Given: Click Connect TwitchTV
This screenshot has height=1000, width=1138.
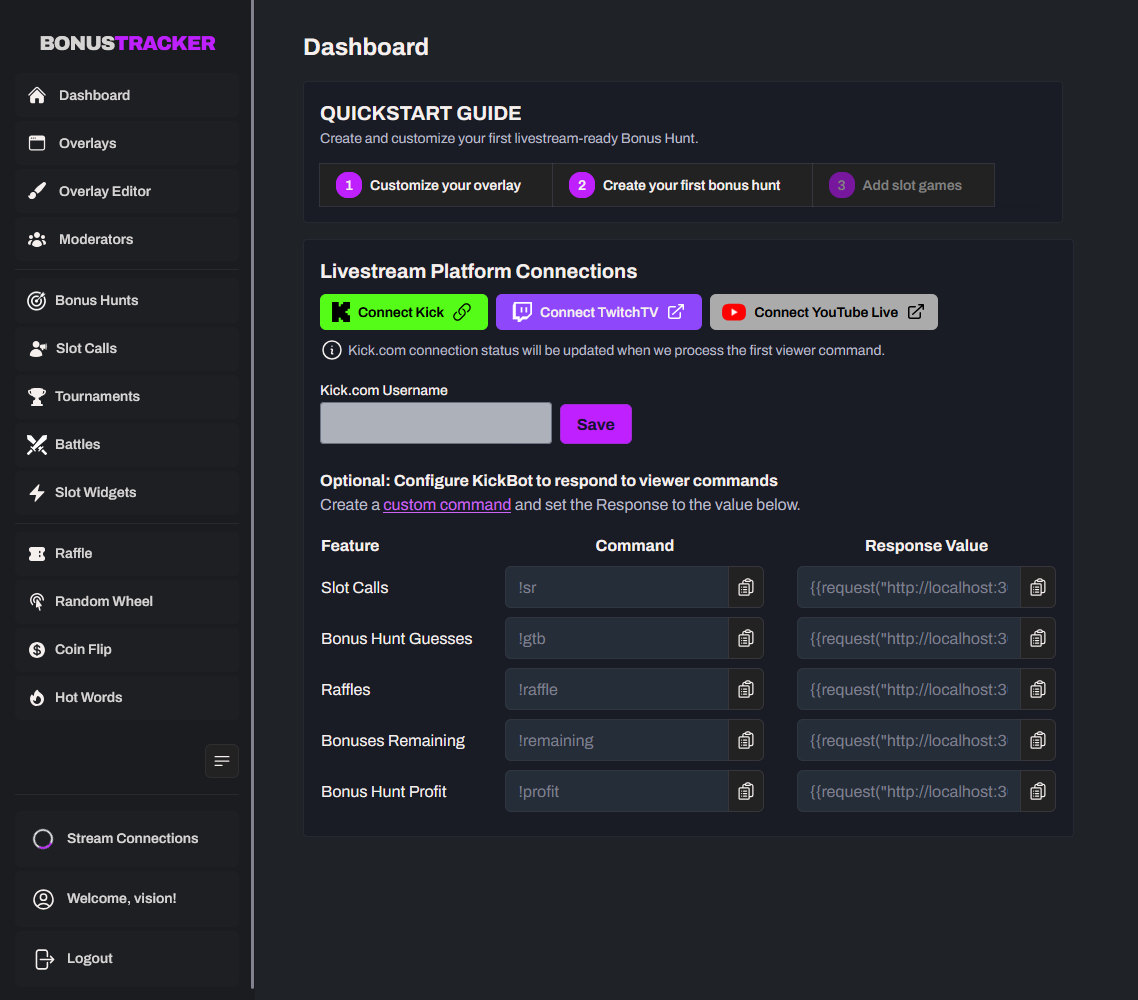Looking at the screenshot, I should 598,311.
